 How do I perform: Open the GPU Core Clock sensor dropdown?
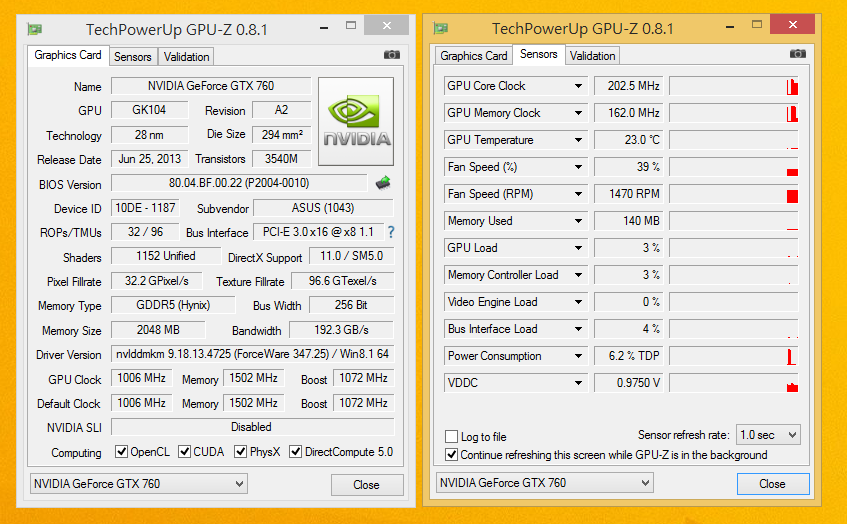(x=578, y=86)
